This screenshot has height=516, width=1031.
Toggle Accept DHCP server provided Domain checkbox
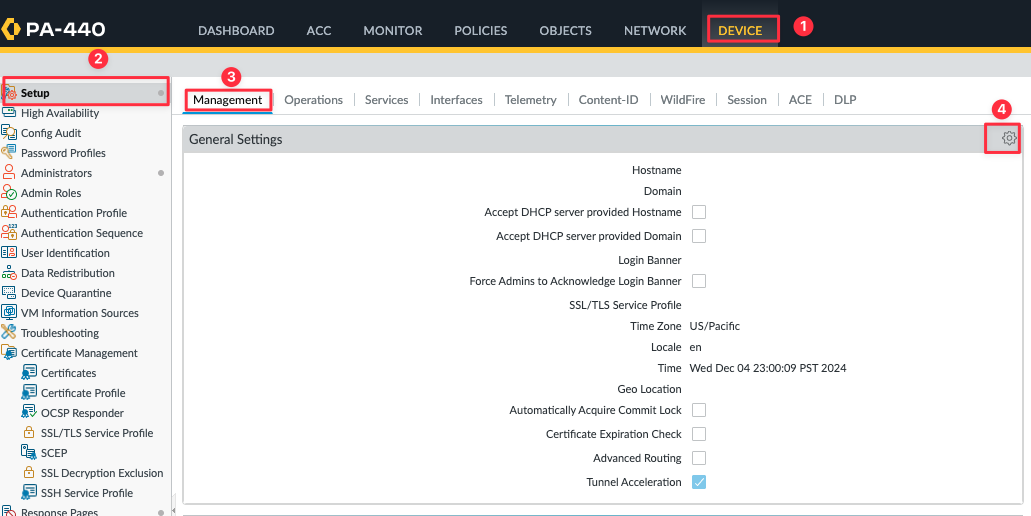[699, 236]
